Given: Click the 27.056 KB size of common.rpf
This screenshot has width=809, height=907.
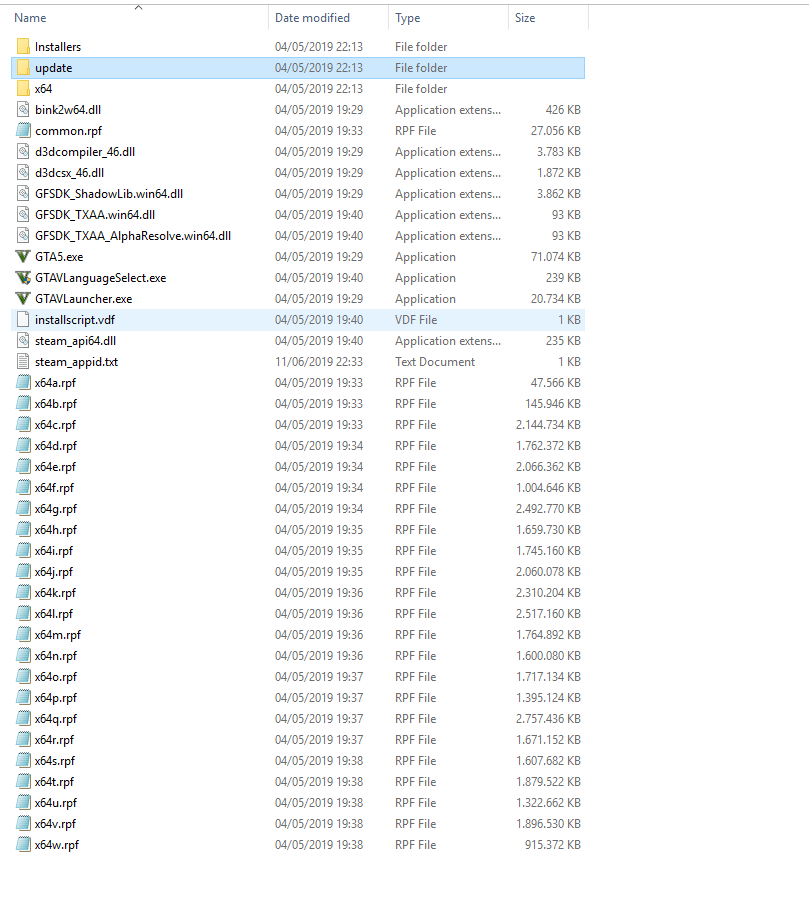Looking at the screenshot, I should point(556,131).
